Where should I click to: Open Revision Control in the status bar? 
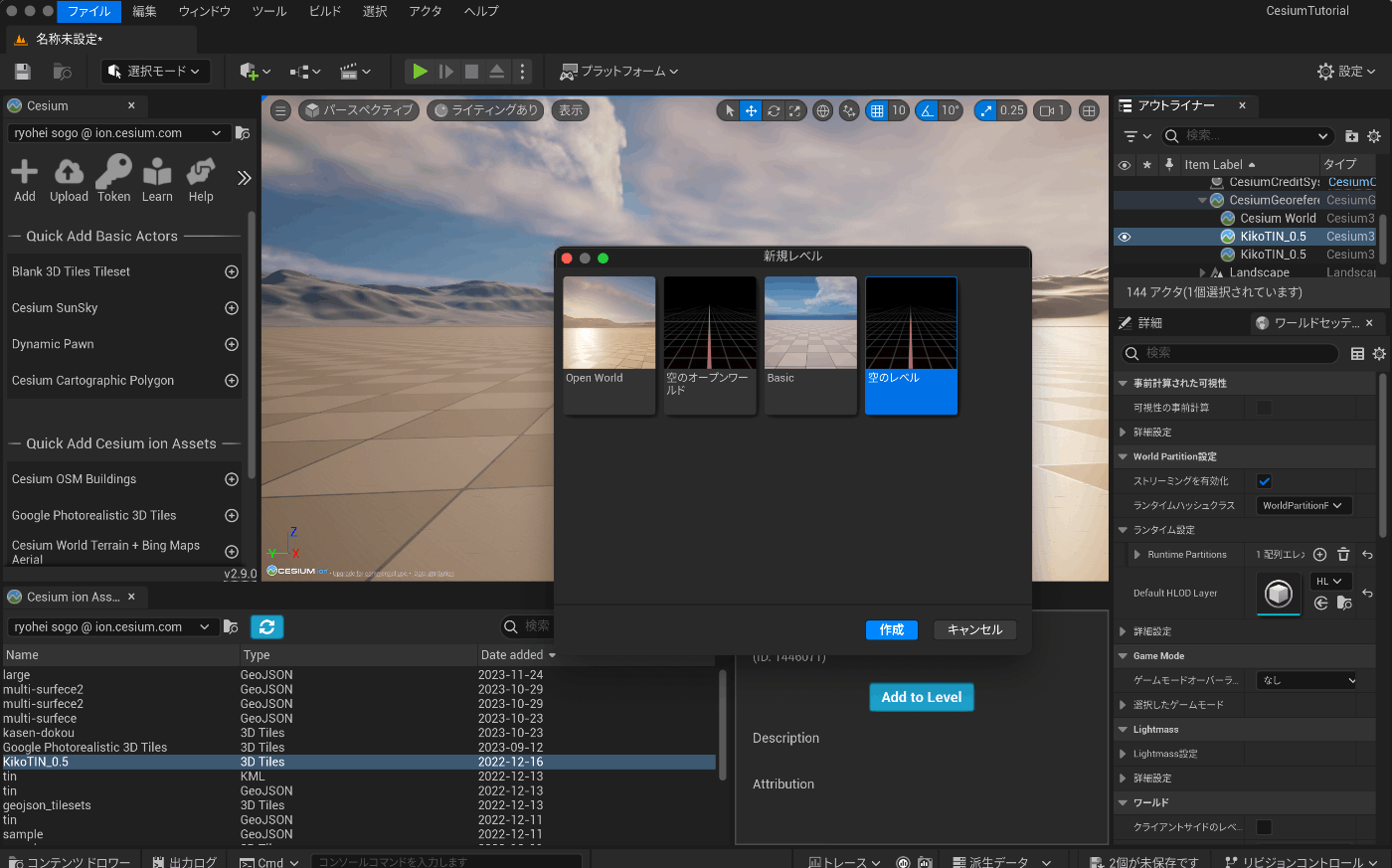(1301, 862)
